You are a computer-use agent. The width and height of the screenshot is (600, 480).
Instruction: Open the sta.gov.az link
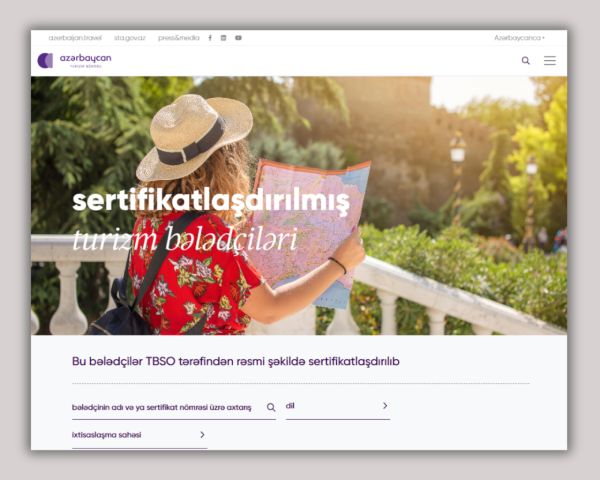[130, 38]
